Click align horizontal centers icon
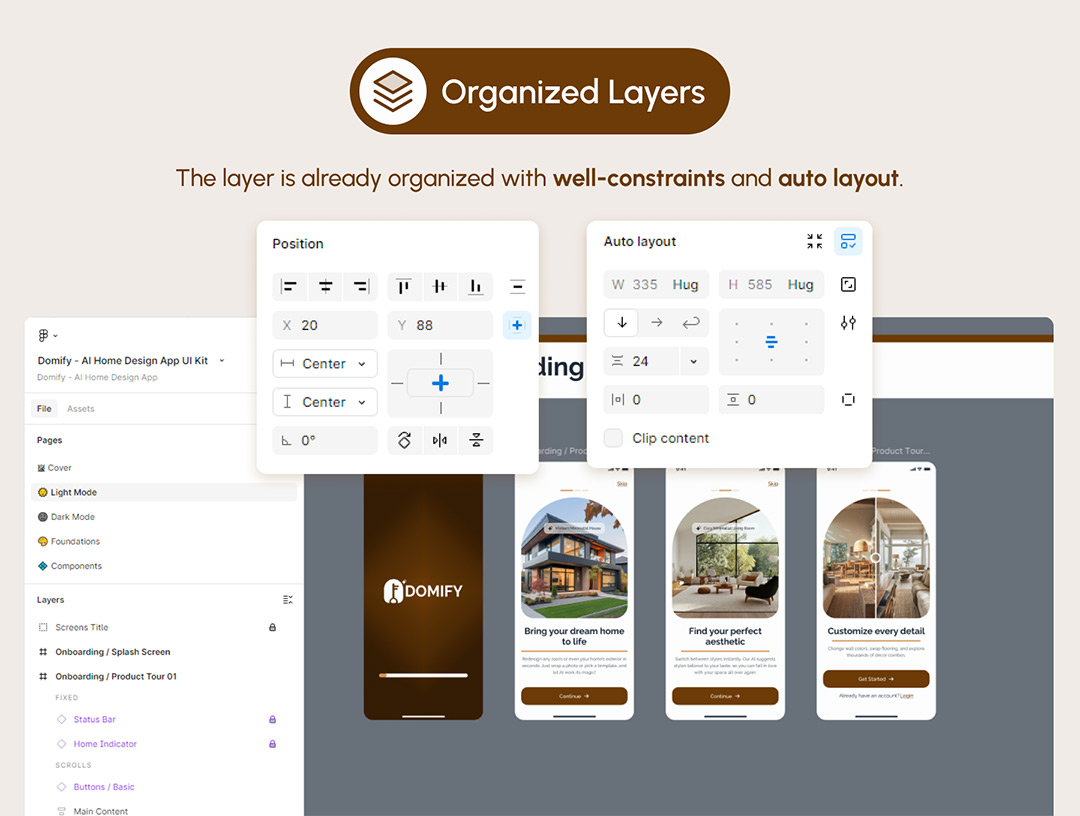This screenshot has width=1080, height=816. click(325, 287)
